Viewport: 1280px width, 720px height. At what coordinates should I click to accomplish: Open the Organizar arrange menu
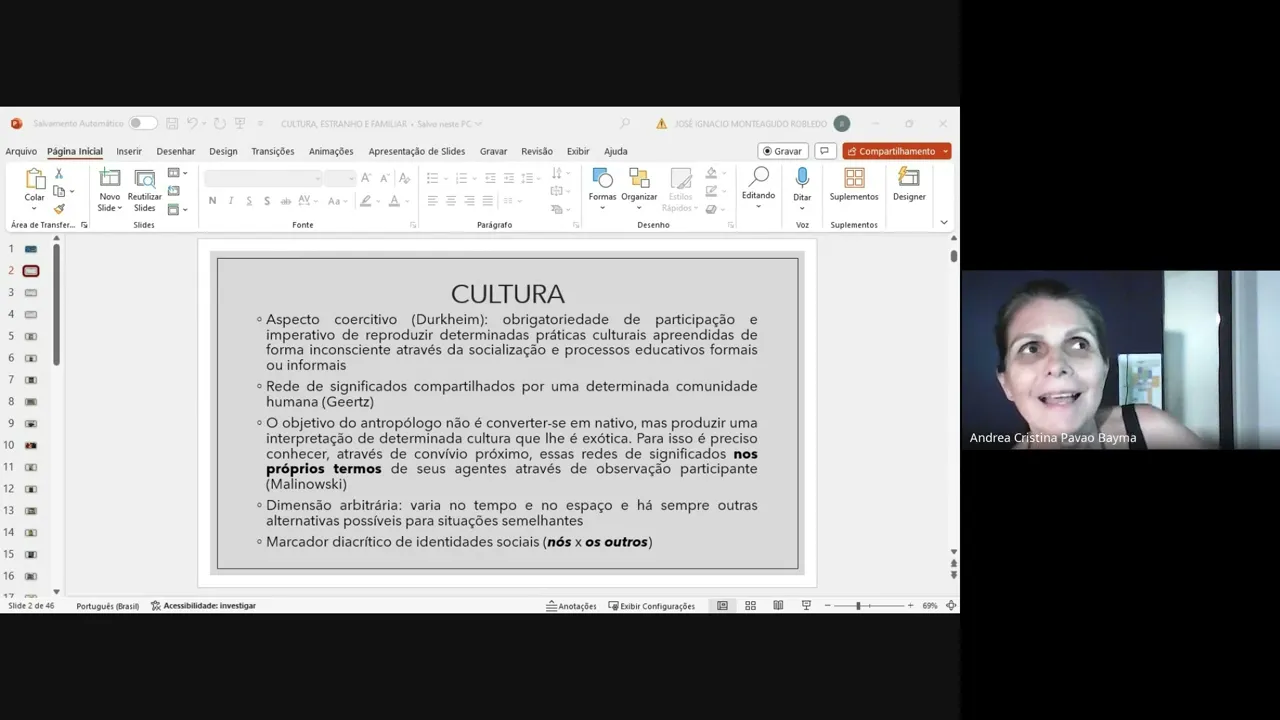click(639, 189)
